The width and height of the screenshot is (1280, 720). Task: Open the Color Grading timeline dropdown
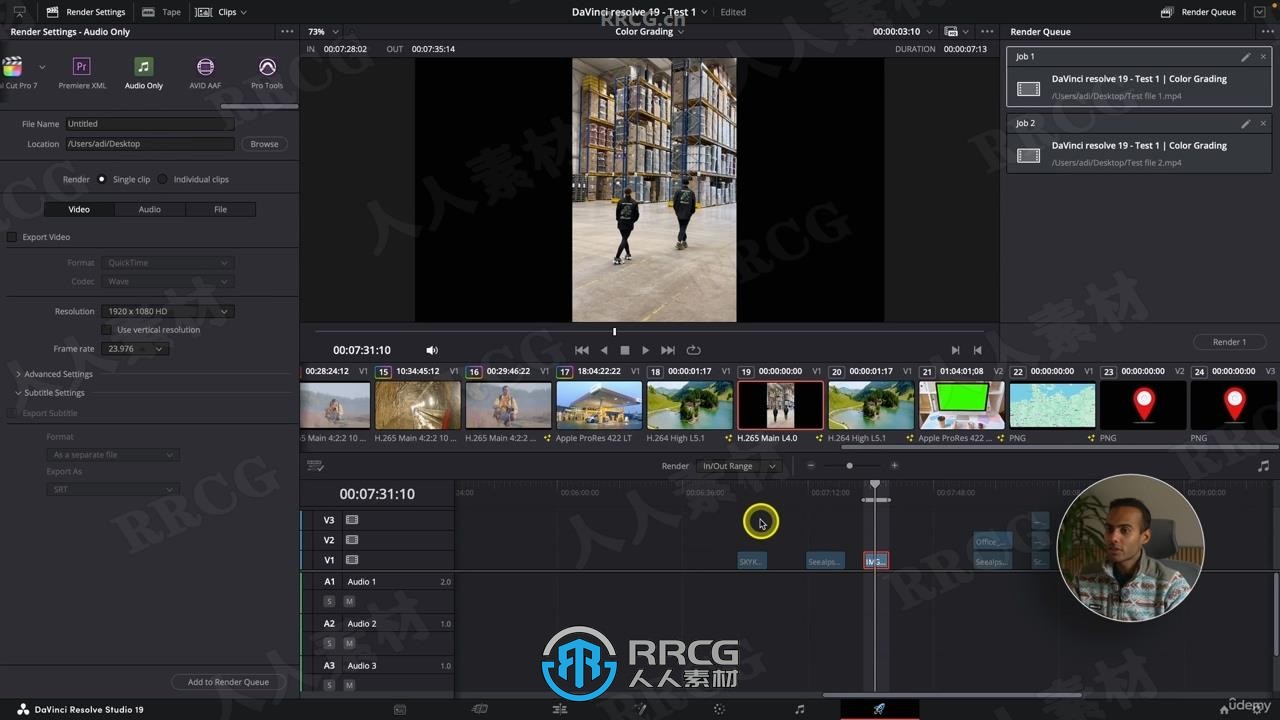[649, 32]
